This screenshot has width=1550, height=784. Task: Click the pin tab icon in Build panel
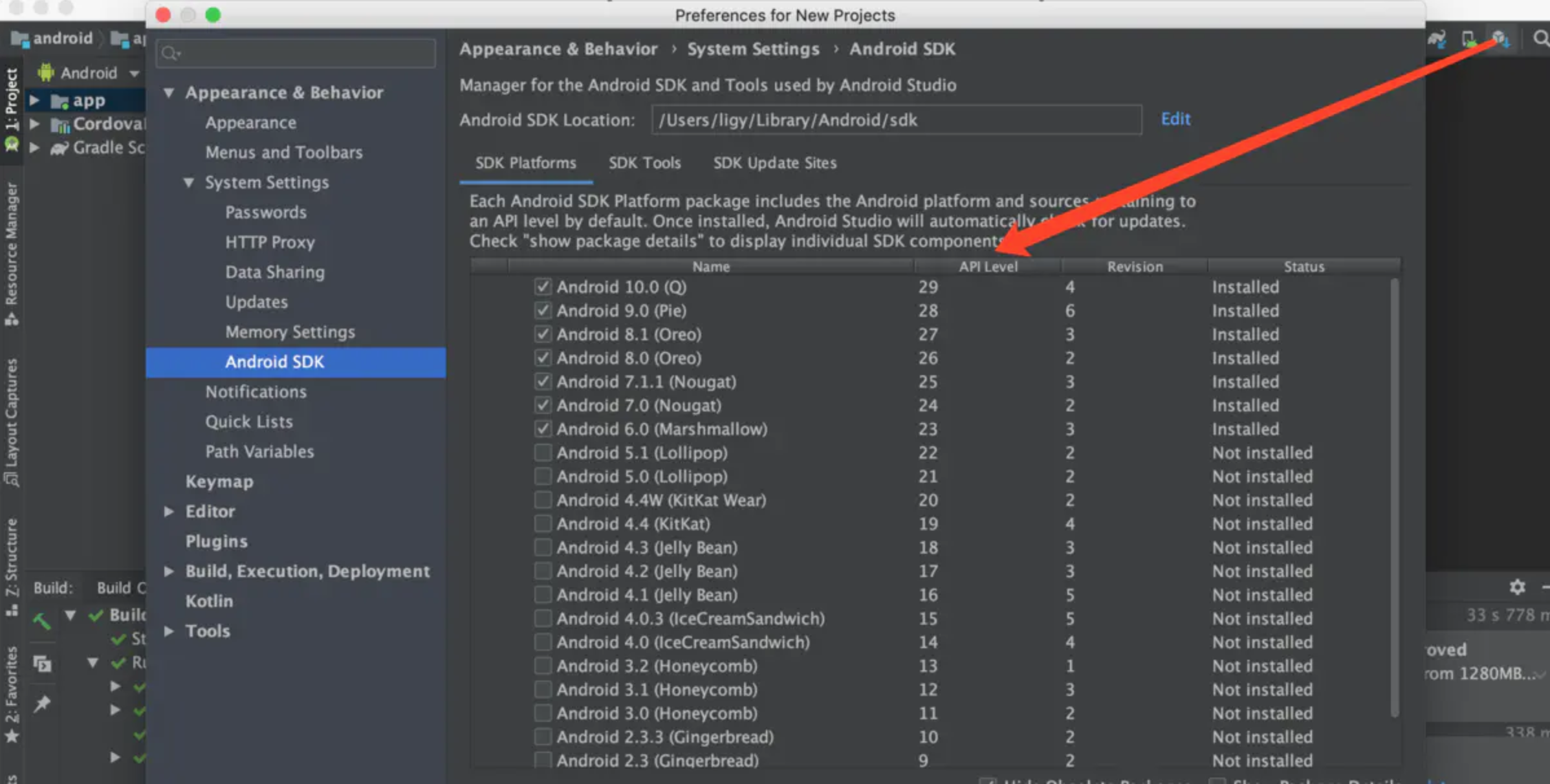click(x=42, y=703)
